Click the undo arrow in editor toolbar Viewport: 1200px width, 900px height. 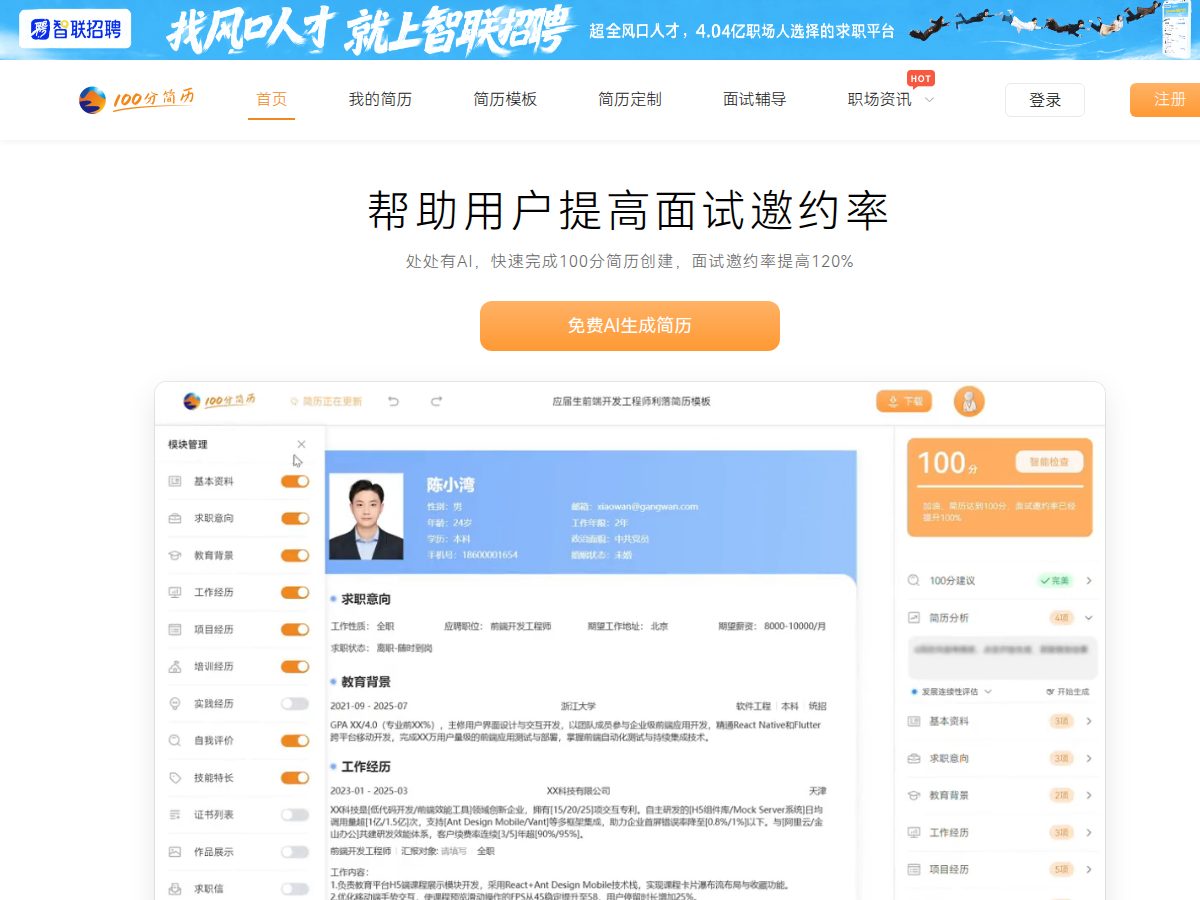[394, 401]
